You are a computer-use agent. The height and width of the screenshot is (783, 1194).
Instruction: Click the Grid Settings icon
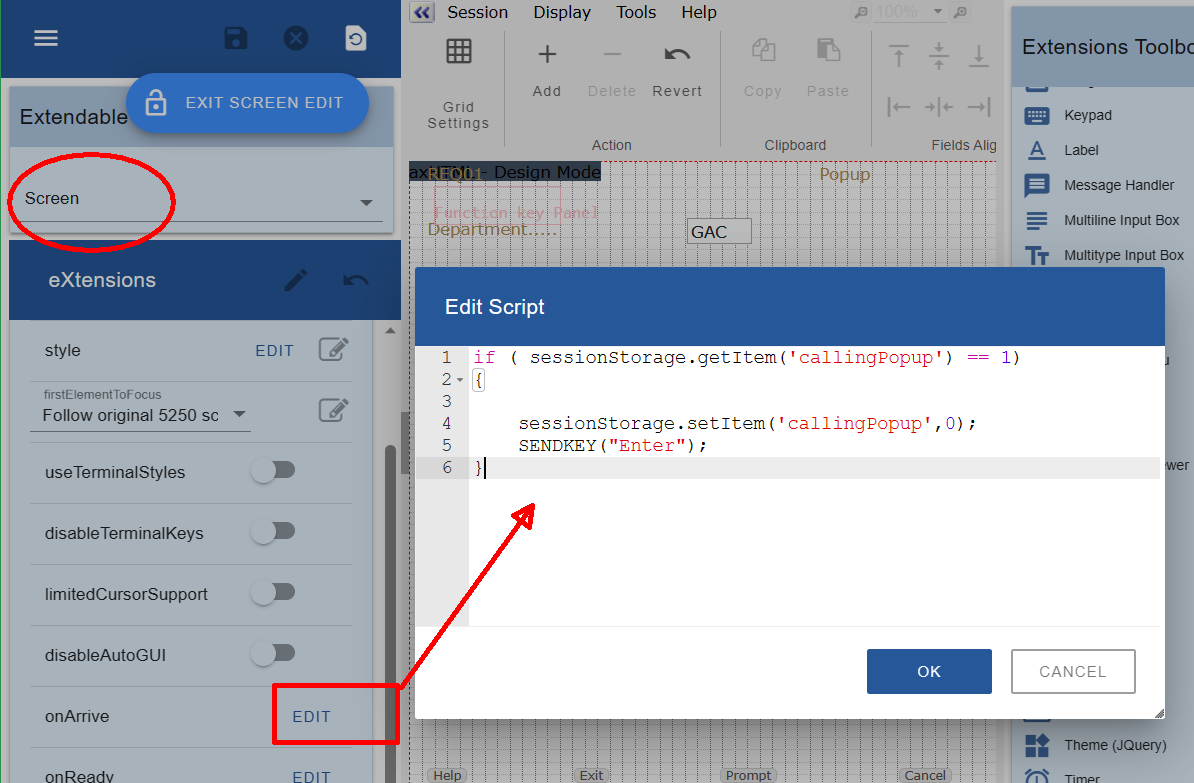click(458, 53)
